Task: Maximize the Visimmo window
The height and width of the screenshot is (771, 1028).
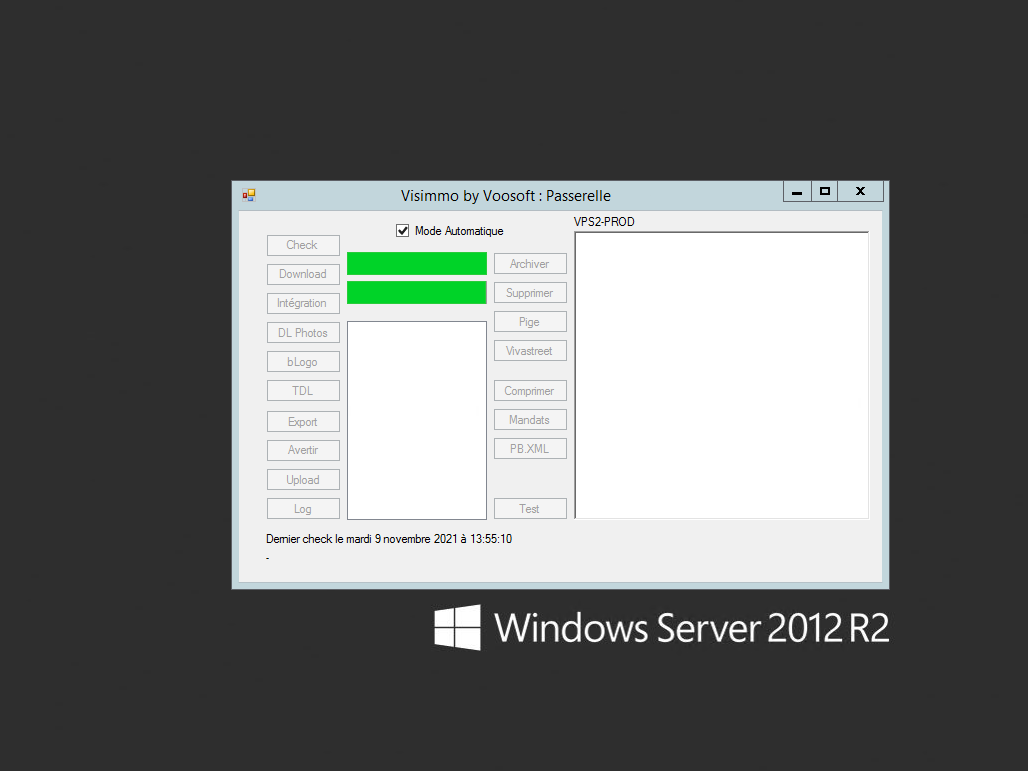Action: click(825, 191)
